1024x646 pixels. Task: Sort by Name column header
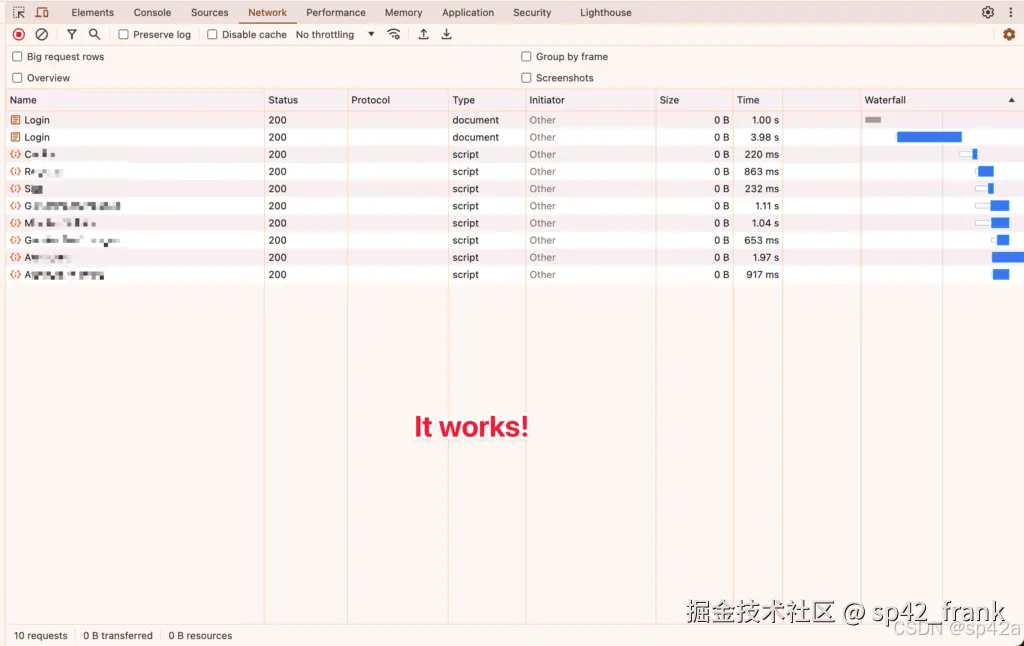[x=135, y=100]
